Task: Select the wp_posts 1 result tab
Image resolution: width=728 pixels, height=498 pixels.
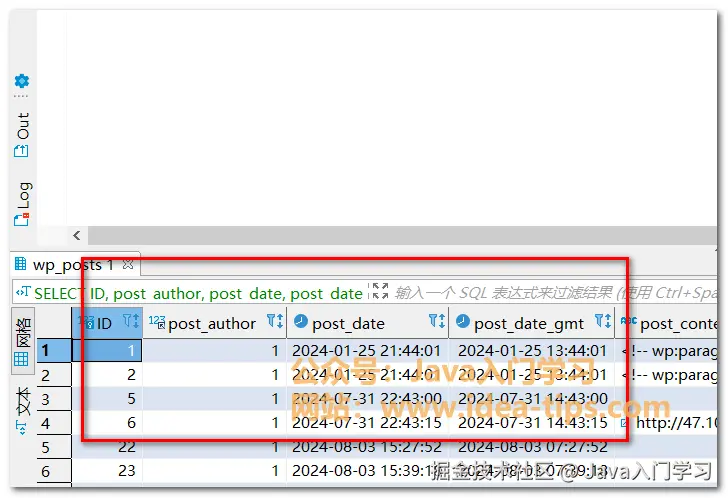Action: [x=73, y=265]
